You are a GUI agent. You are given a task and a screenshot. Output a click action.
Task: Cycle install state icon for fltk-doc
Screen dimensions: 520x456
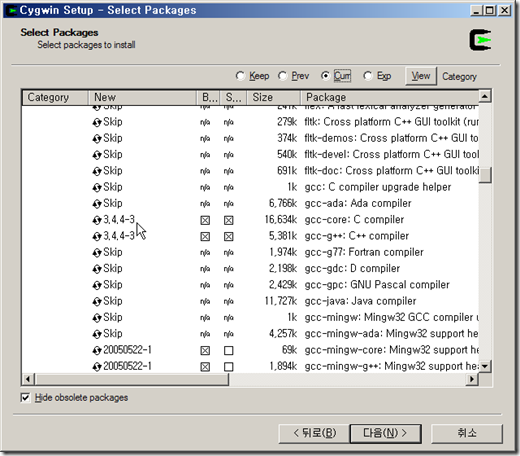pyautogui.click(x=97, y=171)
